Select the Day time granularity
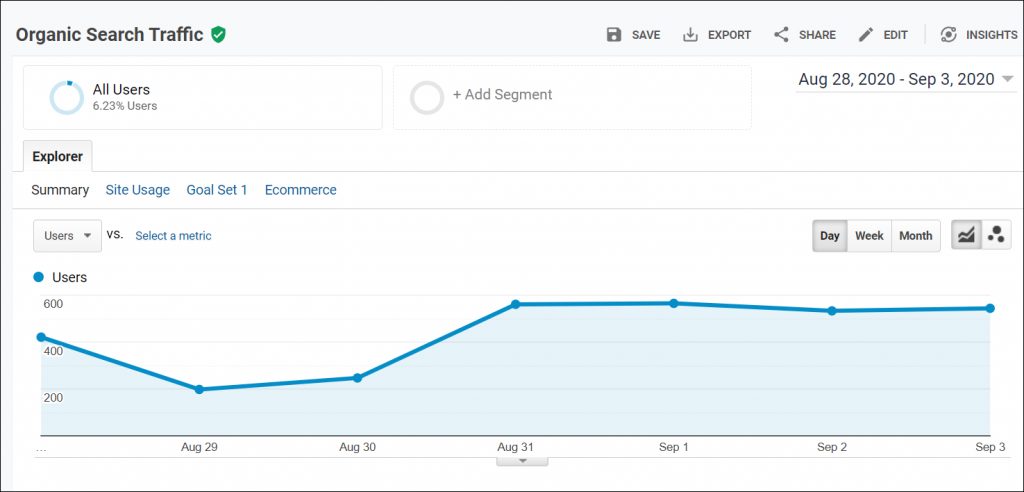Image resolution: width=1024 pixels, height=492 pixels. (x=830, y=236)
